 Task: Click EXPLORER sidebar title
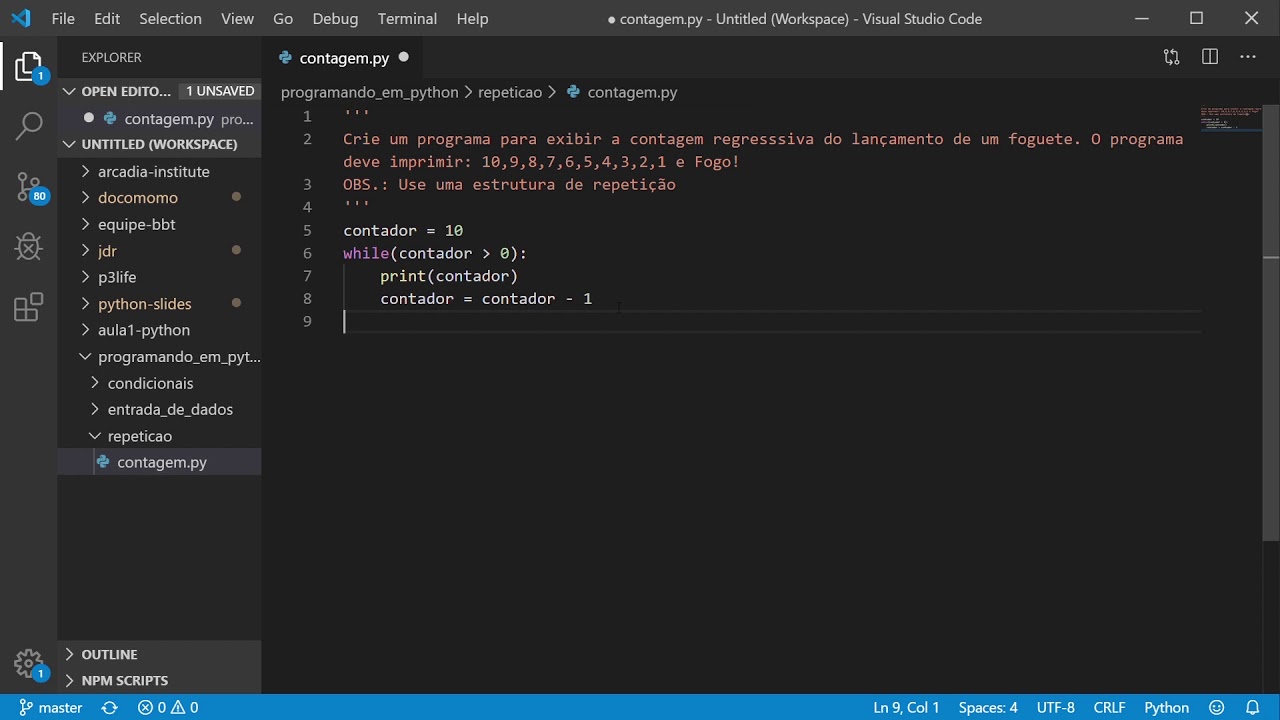(111, 57)
